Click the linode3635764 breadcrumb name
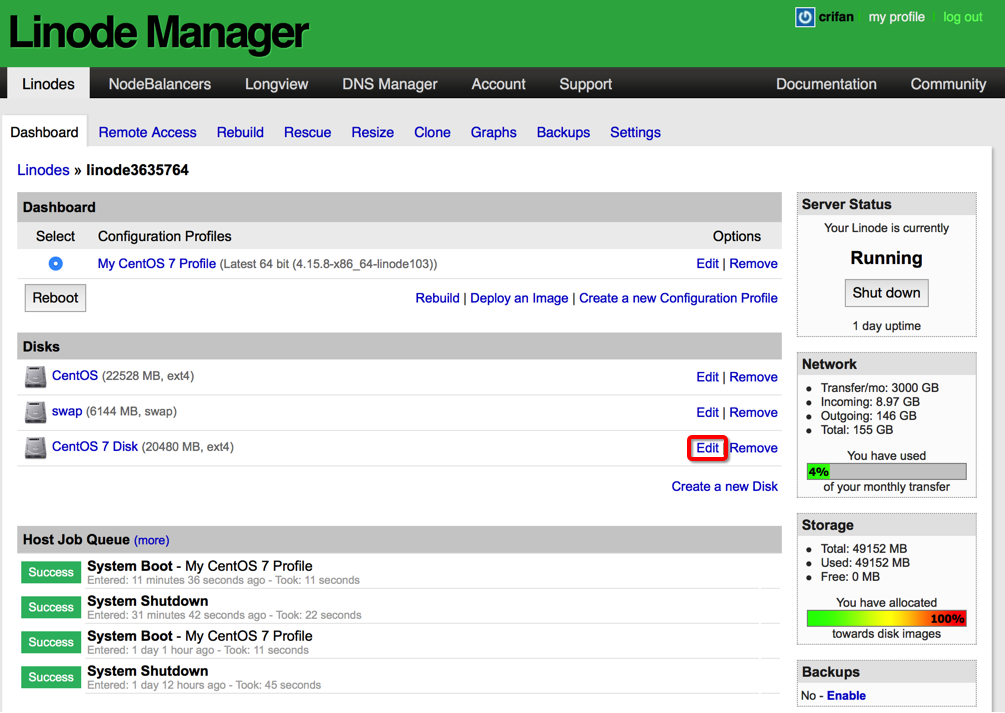This screenshot has width=1005, height=713. [x=138, y=170]
